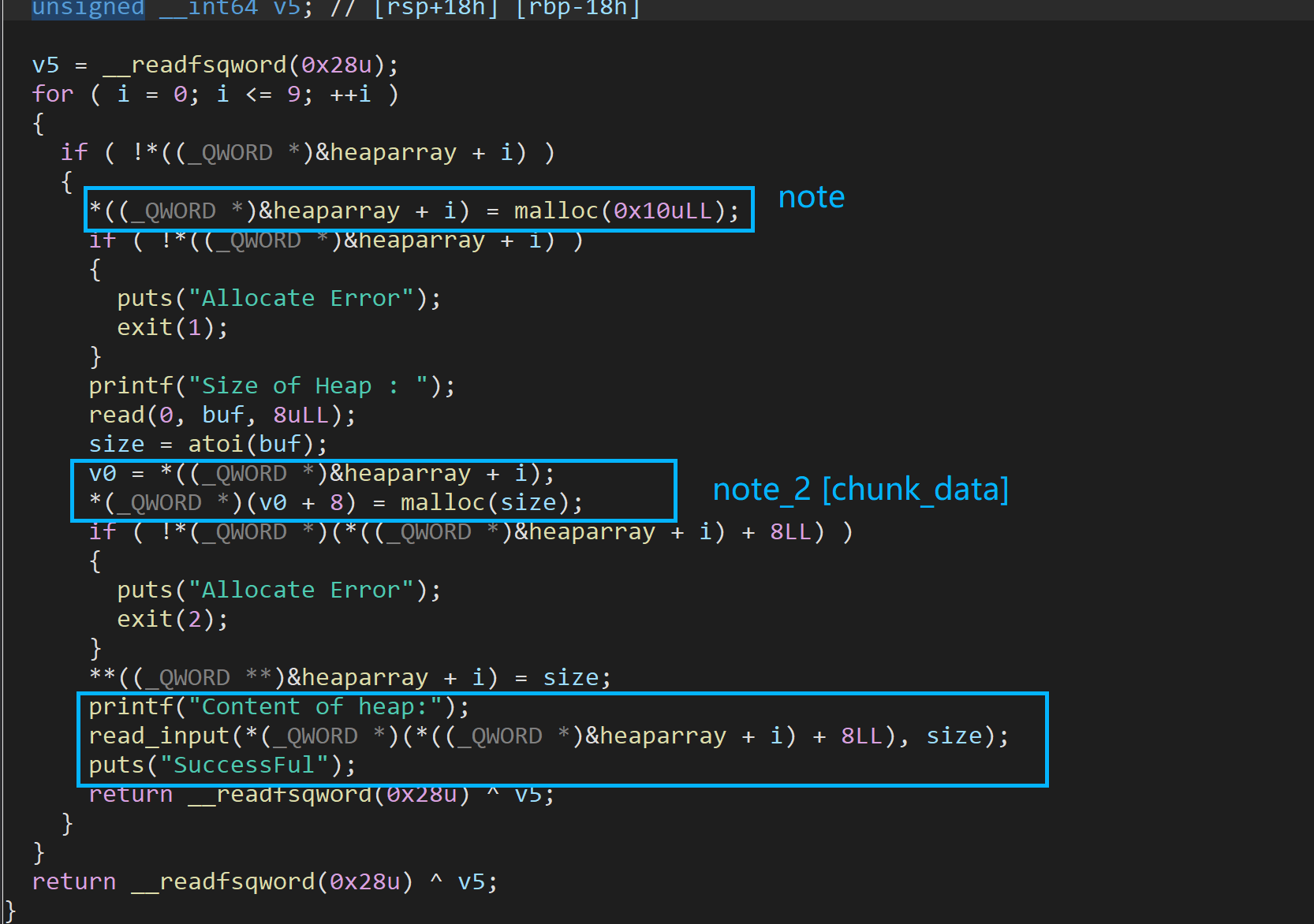Select the exit(1); statement

pyautogui.click(x=173, y=327)
